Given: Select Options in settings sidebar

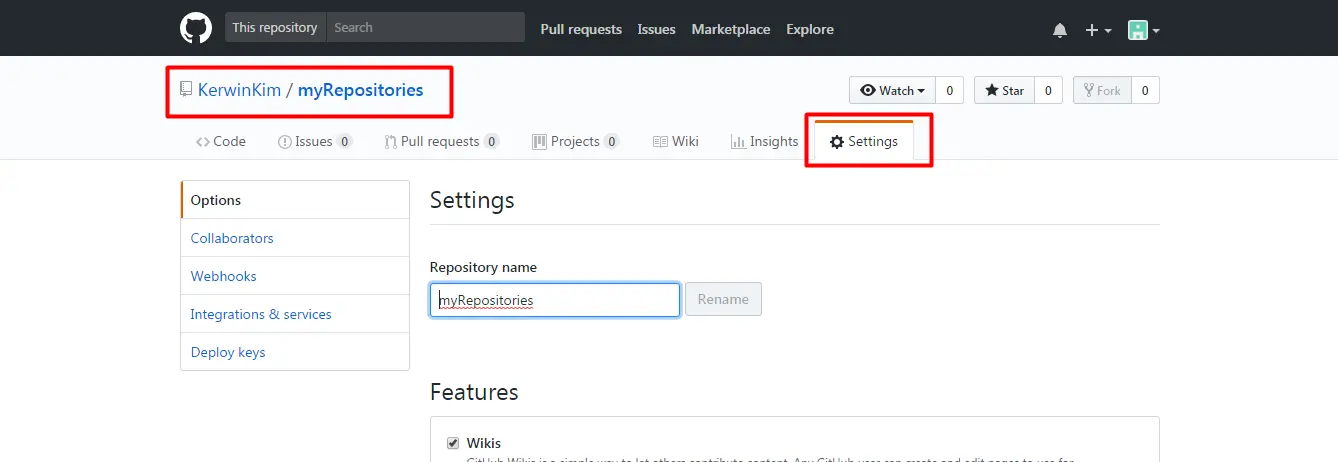Looking at the screenshot, I should tap(295, 200).
